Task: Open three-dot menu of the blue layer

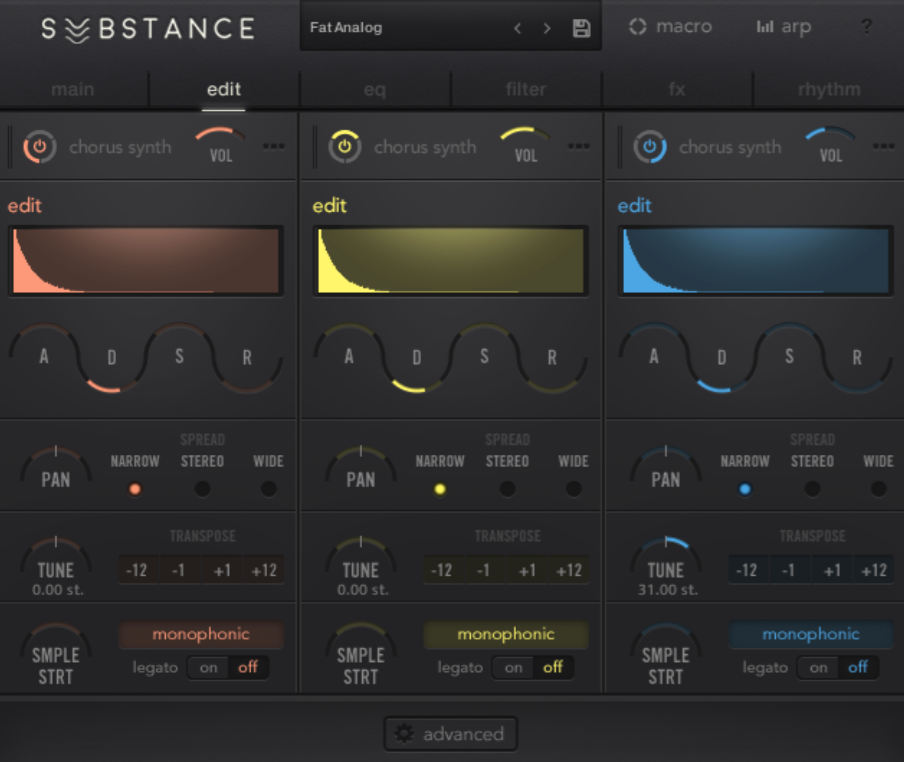Action: [883, 146]
